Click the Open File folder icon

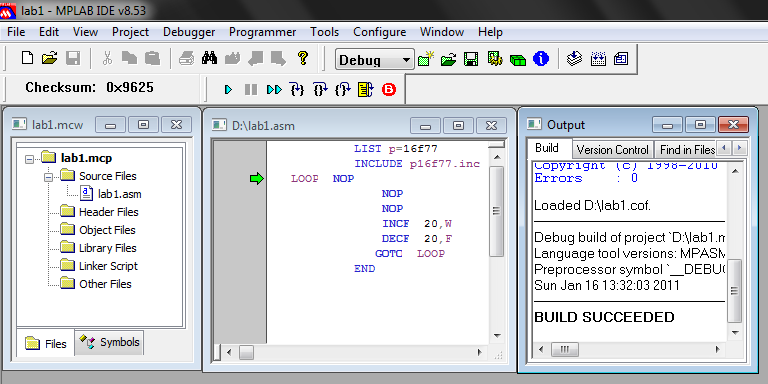tap(49, 59)
